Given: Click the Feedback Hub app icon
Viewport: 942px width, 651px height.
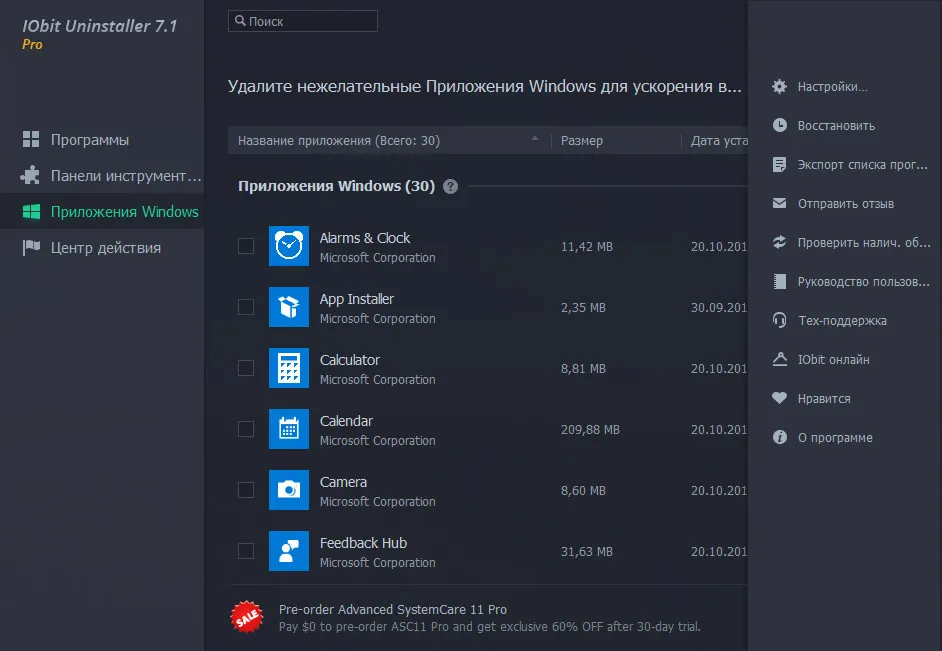Looking at the screenshot, I should (x=289, y=551).
